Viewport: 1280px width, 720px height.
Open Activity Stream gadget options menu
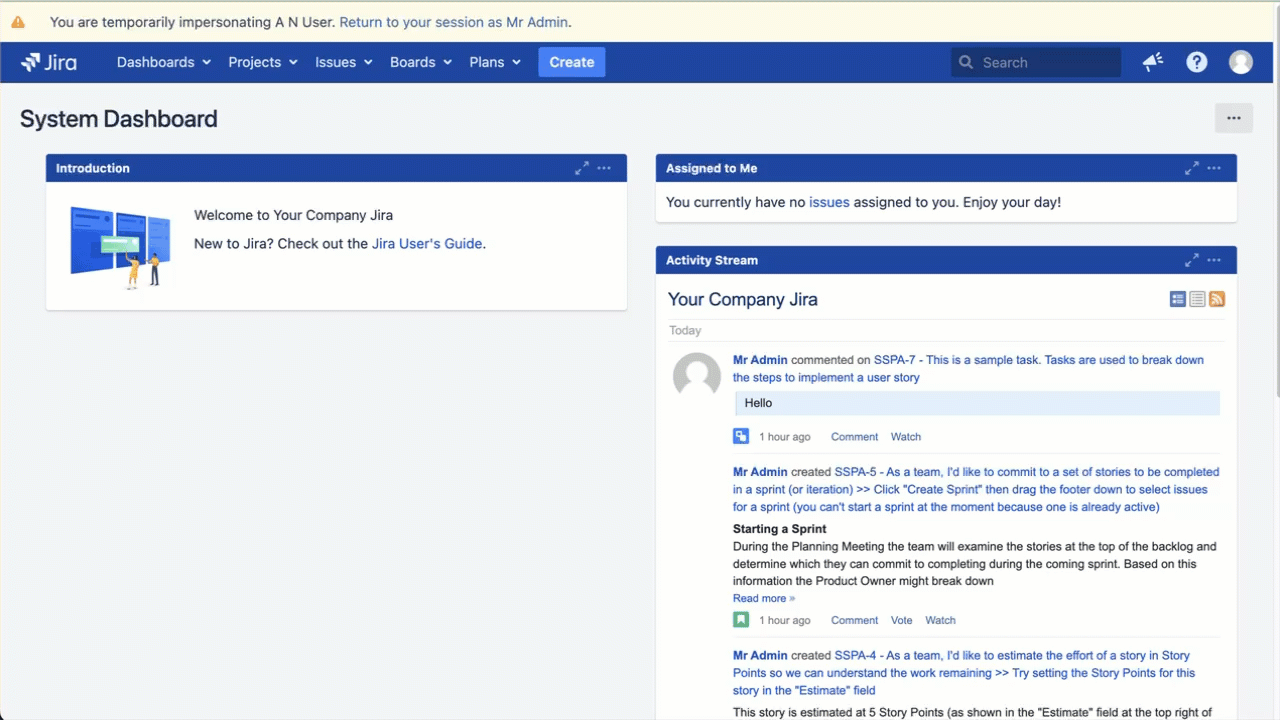[1214, 260]
